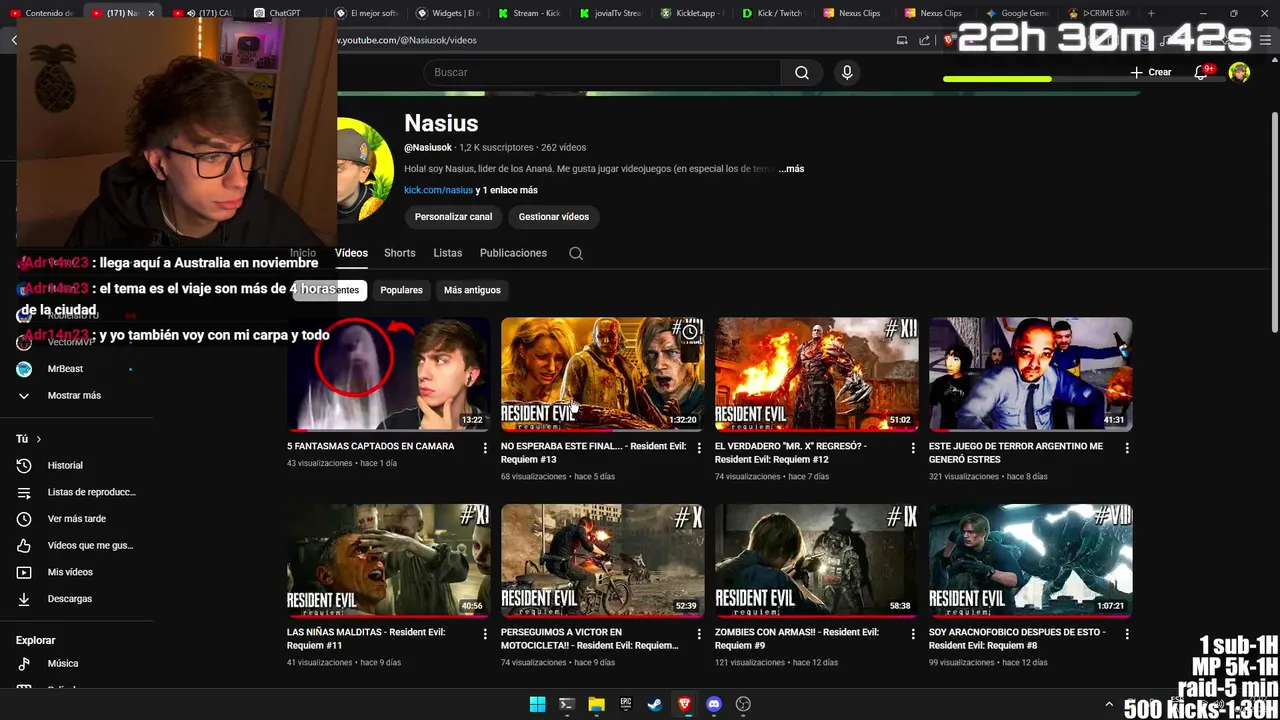Viewport: 1280px width, 720px height.
Task: Open Descargas in sidebar
Action: point(69,599)
